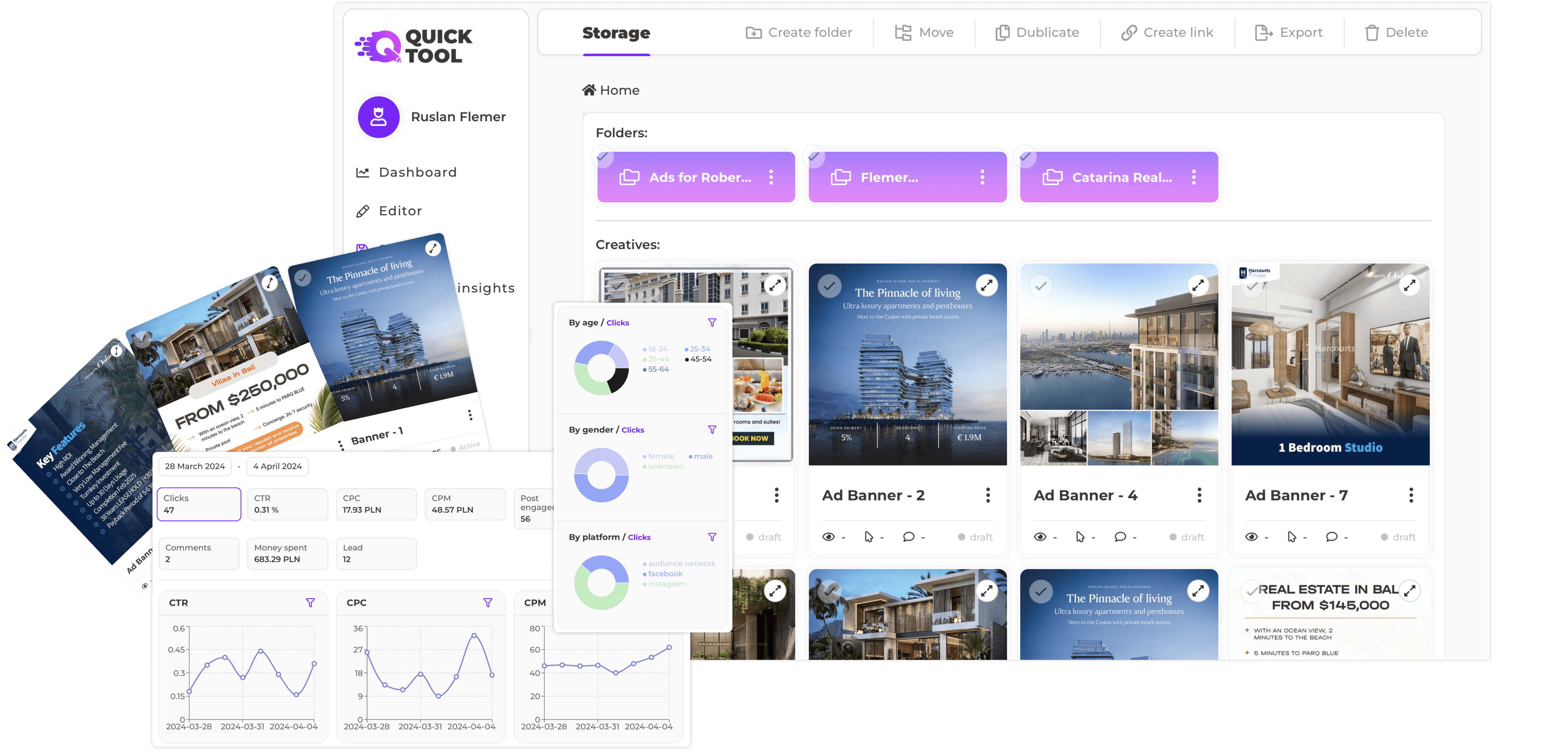Open the Catarina Real... folder
Screen dimensions: 1568x751
pos(1119,177)
